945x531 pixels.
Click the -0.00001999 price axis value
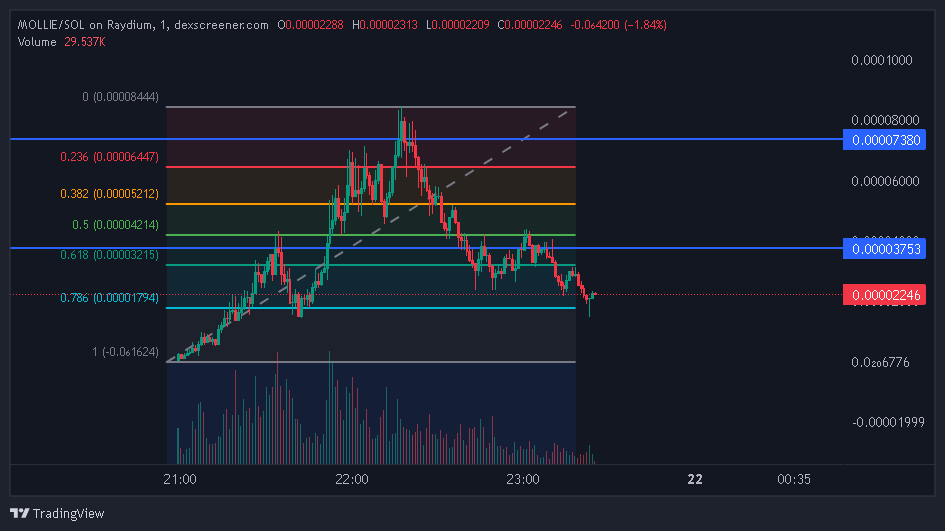(x=888, y=422)
